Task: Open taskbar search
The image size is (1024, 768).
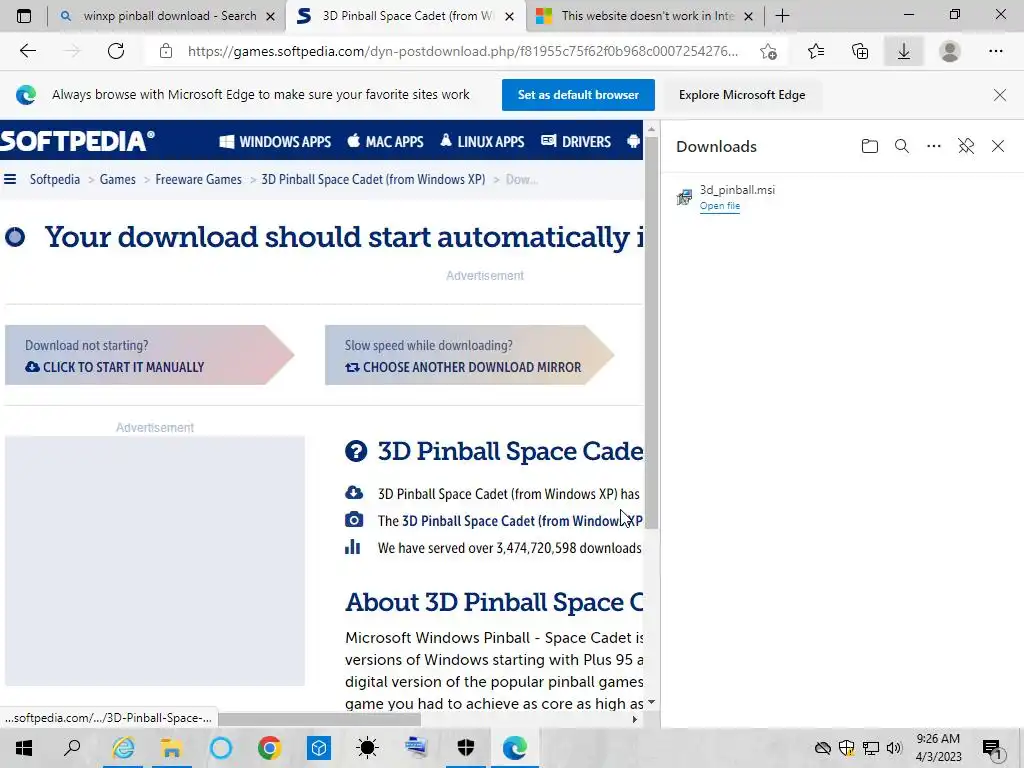Action: tap(72, 748)
